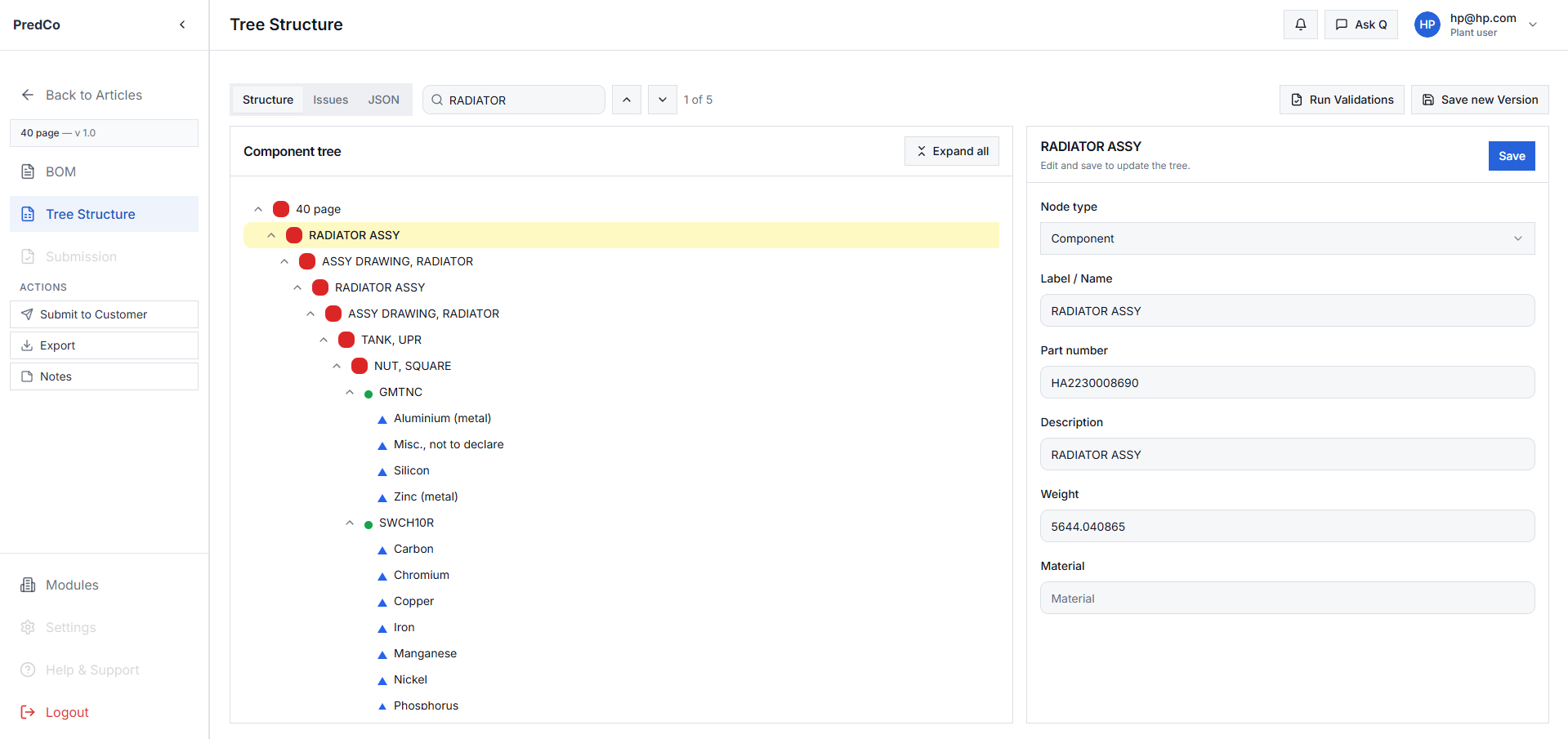Viewport: 1568px width, 739px height.
Task: Select Misc., not to declare
Action: click(x=449, y=444)
